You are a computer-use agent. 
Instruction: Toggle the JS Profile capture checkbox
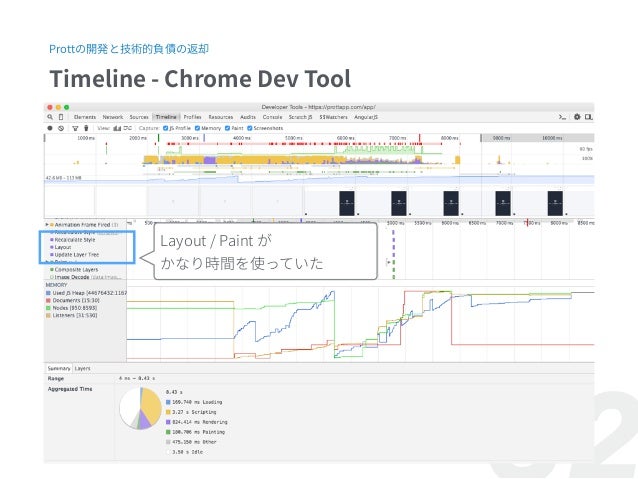pos(166,128)
